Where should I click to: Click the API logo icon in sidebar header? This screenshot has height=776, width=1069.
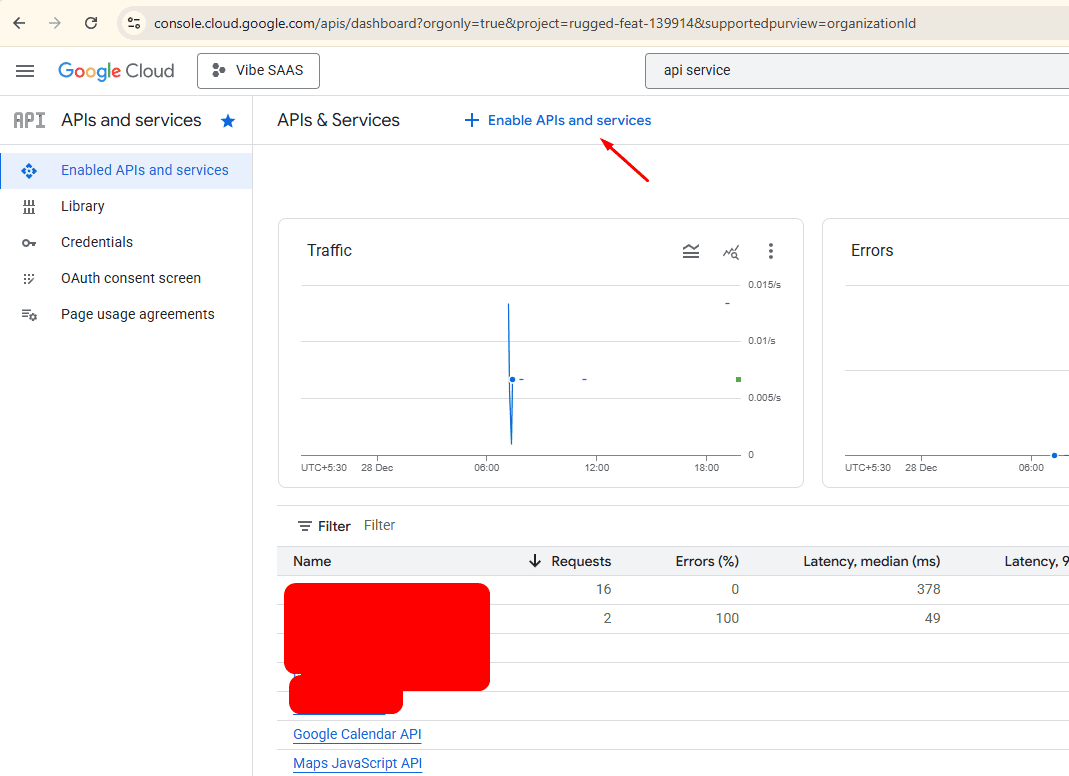[x=29, y=121]
